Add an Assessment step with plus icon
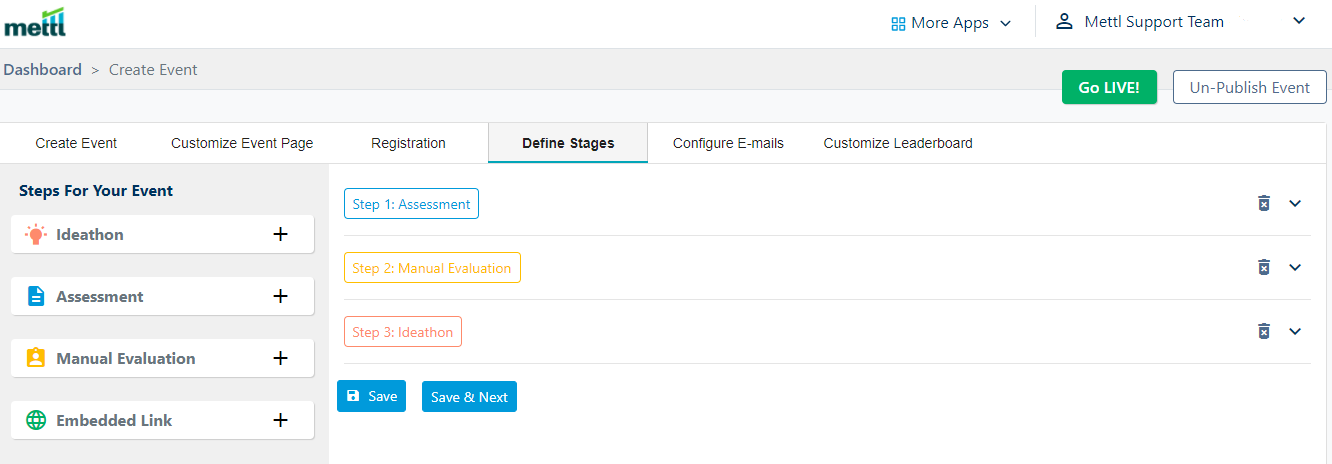The width and height of the screenshot is (1332, 464). (x=281, y=296)
